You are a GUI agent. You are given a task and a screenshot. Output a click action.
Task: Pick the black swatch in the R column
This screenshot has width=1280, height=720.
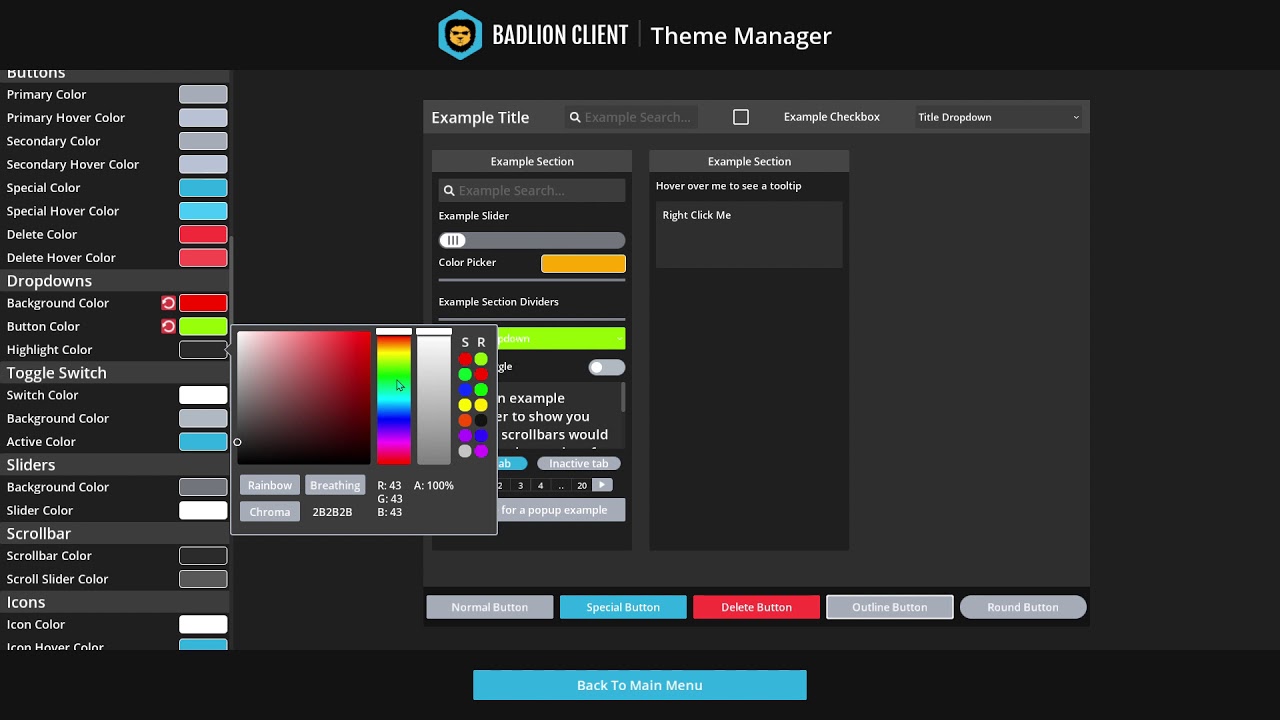[481, 420]
